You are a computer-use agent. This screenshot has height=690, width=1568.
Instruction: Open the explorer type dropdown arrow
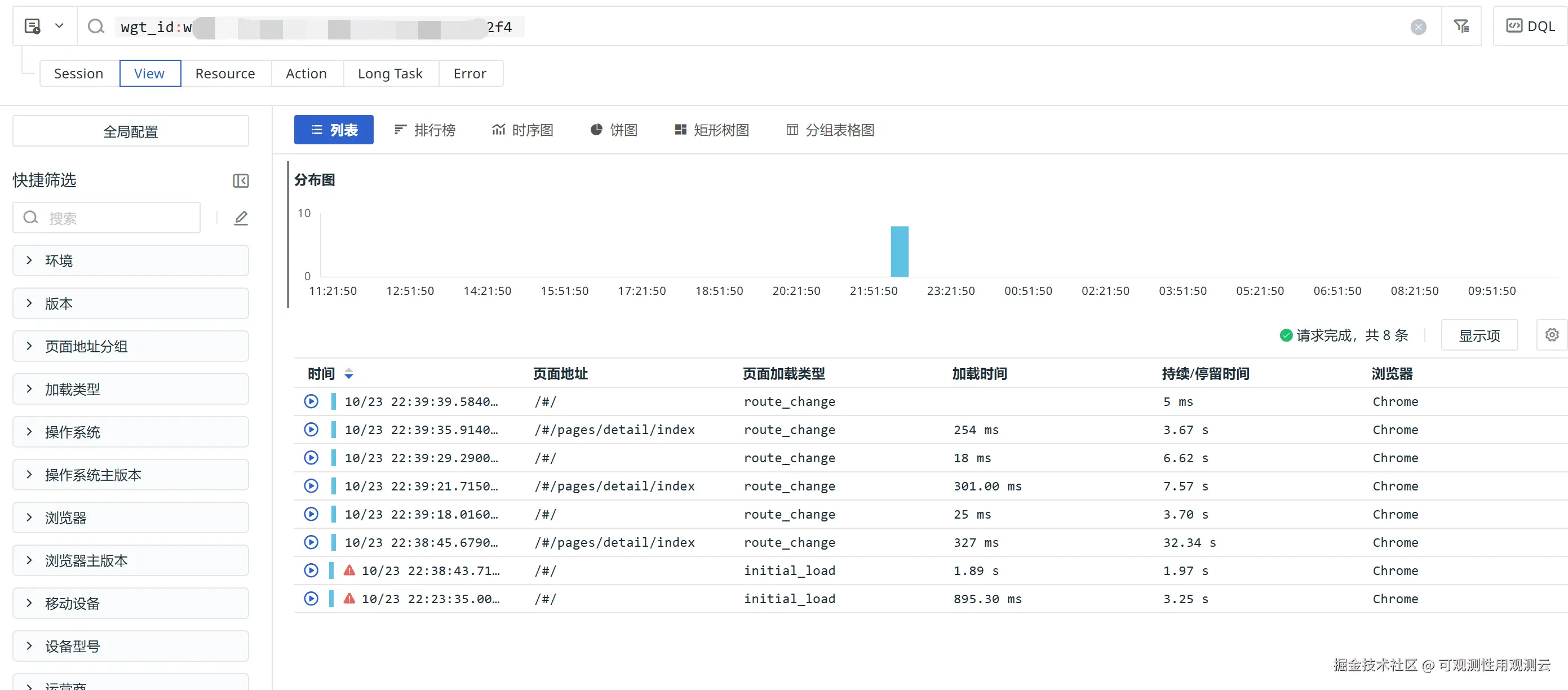tap(59, 26)
